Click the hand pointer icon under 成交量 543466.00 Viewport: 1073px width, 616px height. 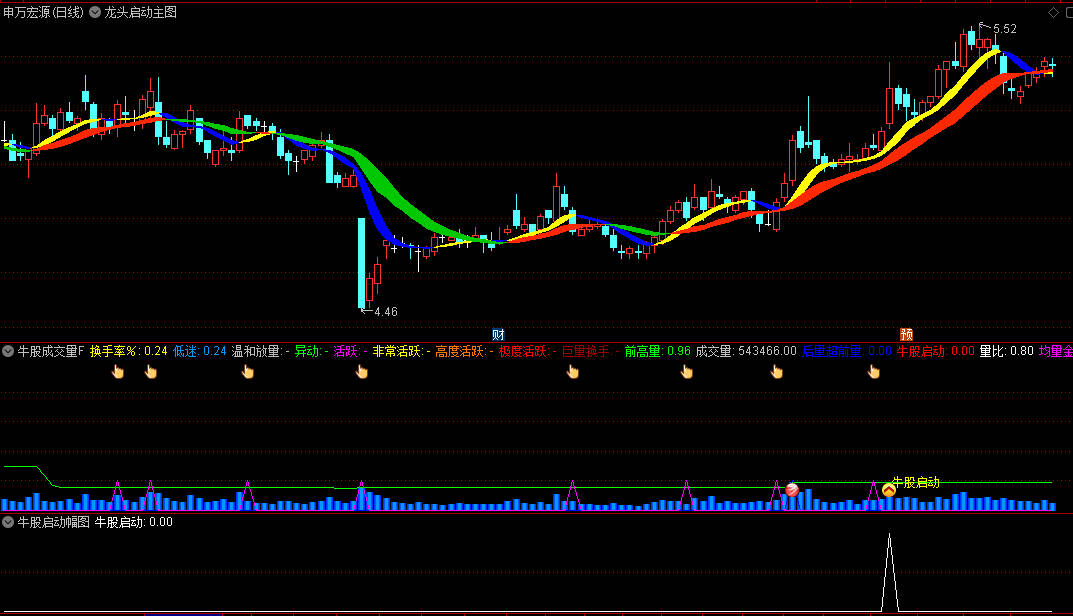coord(777,372)
